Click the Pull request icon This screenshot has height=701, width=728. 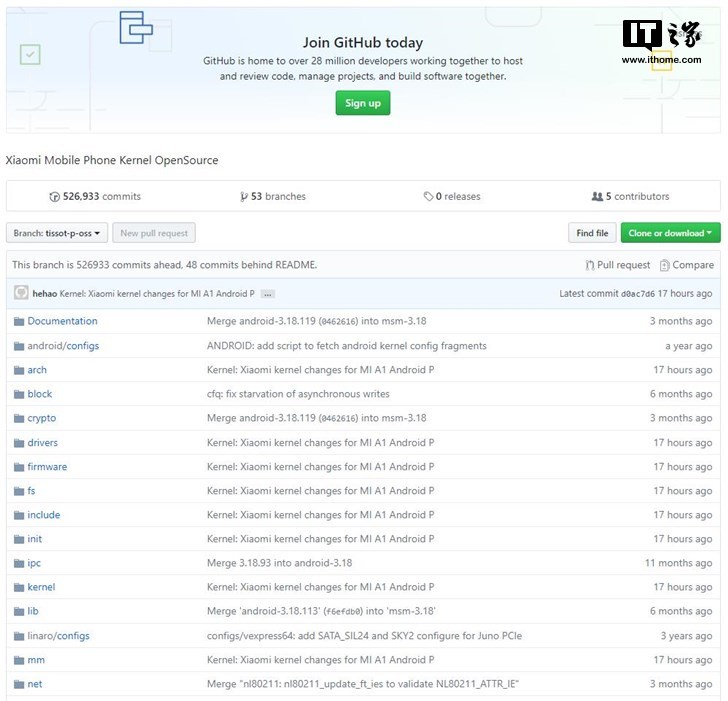tap(590, 265)
